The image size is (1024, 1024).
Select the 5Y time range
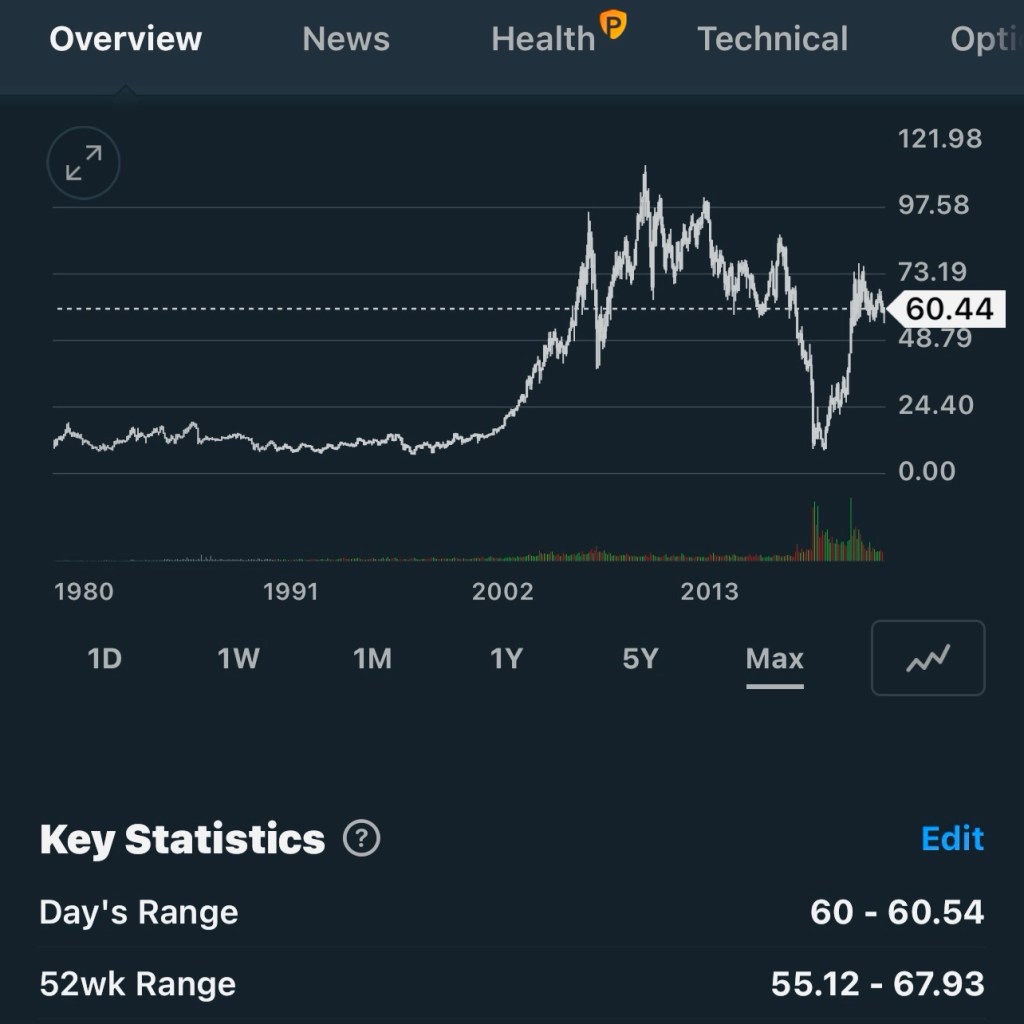coord(640,659)
